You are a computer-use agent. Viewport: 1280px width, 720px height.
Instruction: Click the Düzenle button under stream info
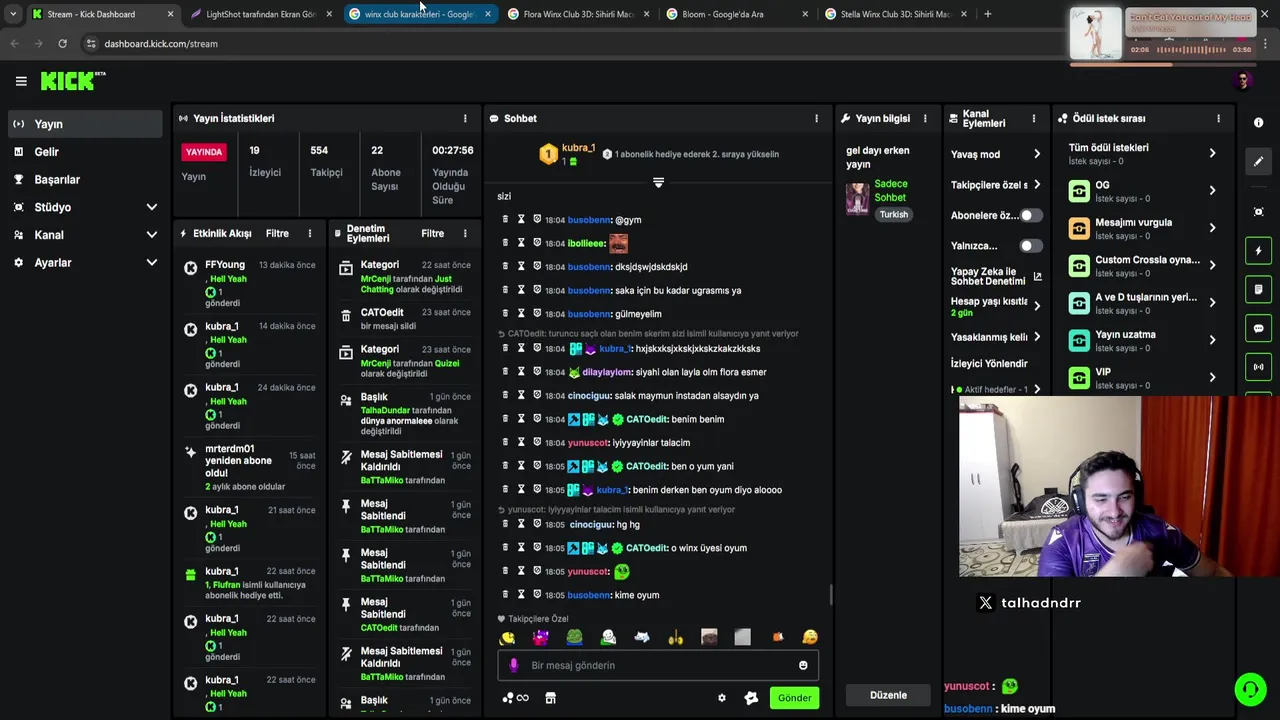coord(888,695)
